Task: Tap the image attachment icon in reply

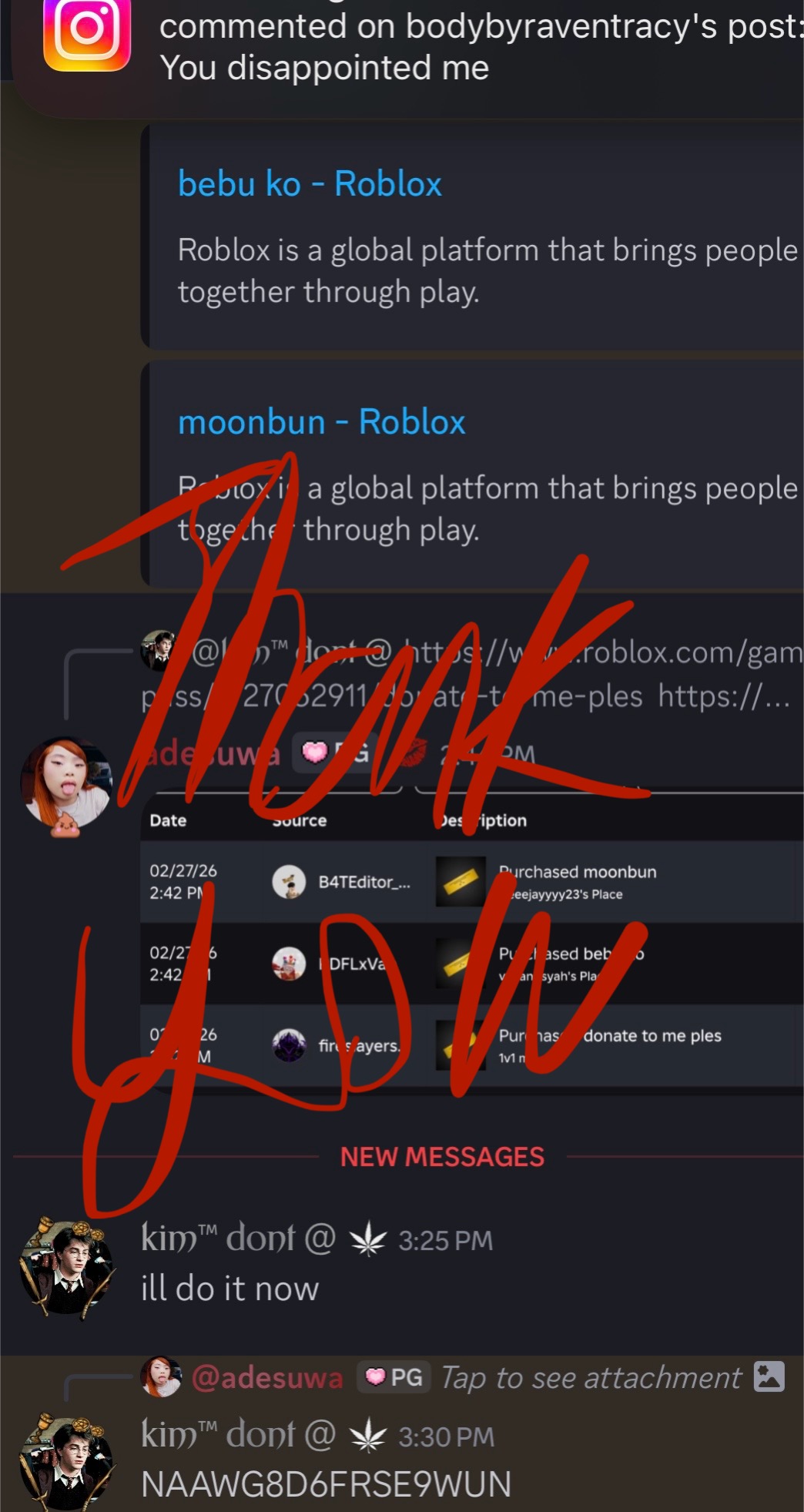Action: [769, 1376]
